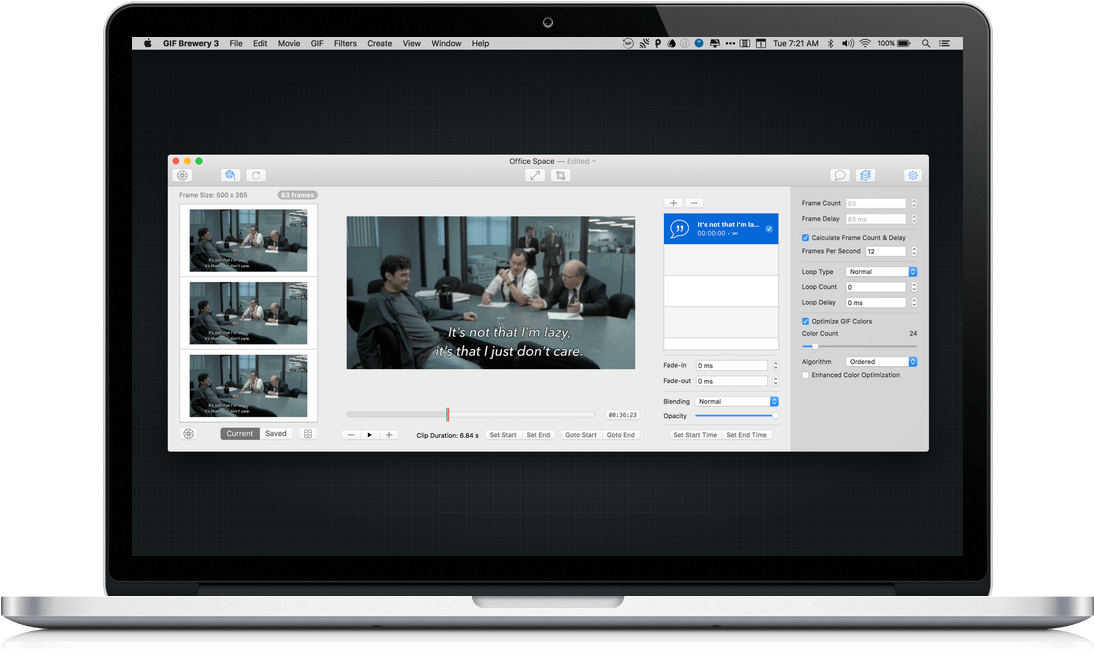This screenshot has height=654, width=1094.
Task: Expand the Algorithm dropdown set to Ordered
Action: coord(881,361)
